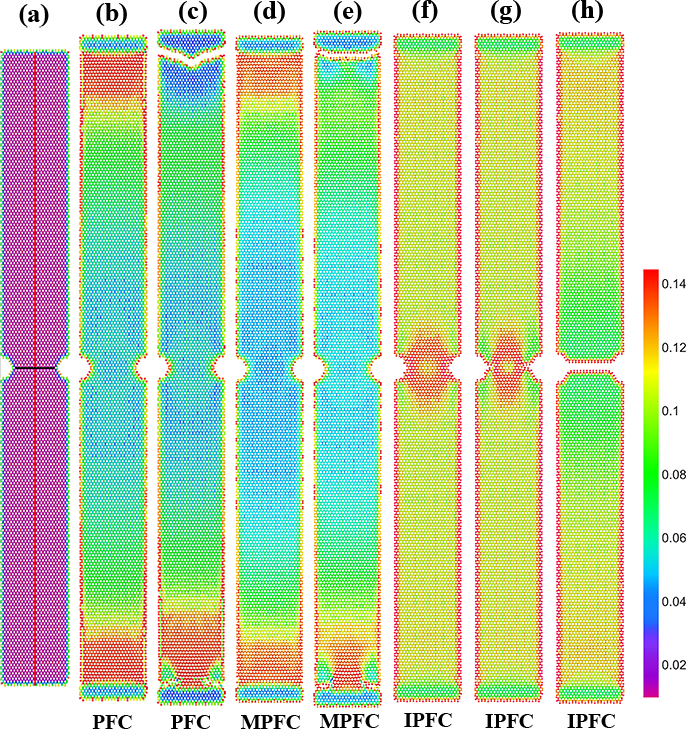Click the panel label (g)
The image size is (686, 729).
pos(506,13)
